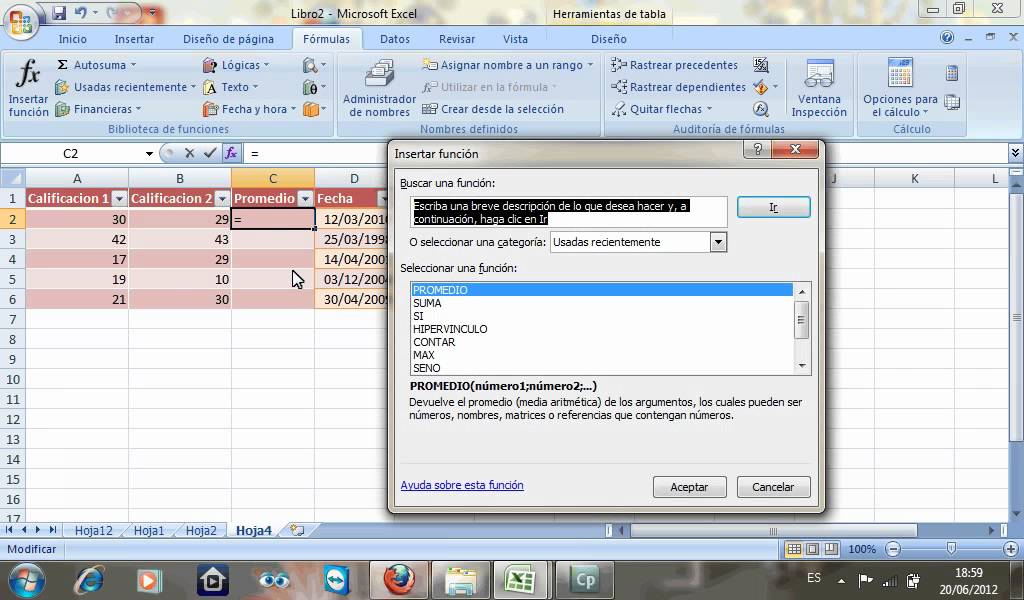Open the Calificacion 2 filter dropdown
The height and width of the screenshot is (600, 1024).
point(222,198)
